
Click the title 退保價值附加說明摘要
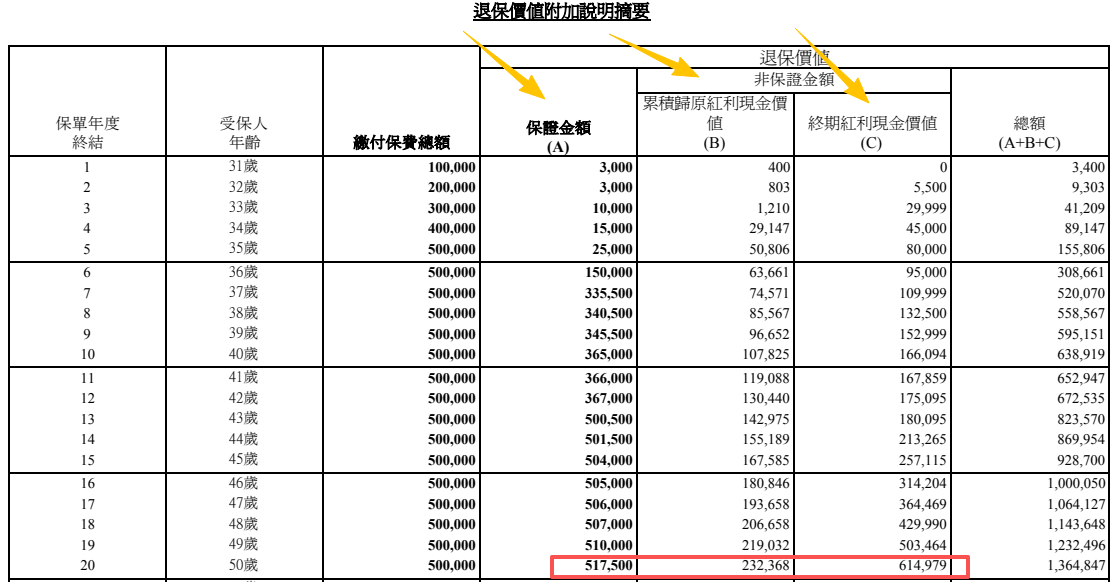coord(561,11)
